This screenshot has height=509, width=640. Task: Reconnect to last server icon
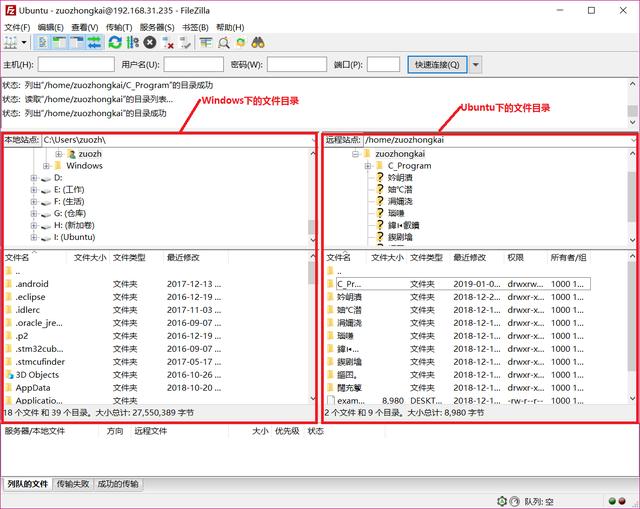point(185,42)
